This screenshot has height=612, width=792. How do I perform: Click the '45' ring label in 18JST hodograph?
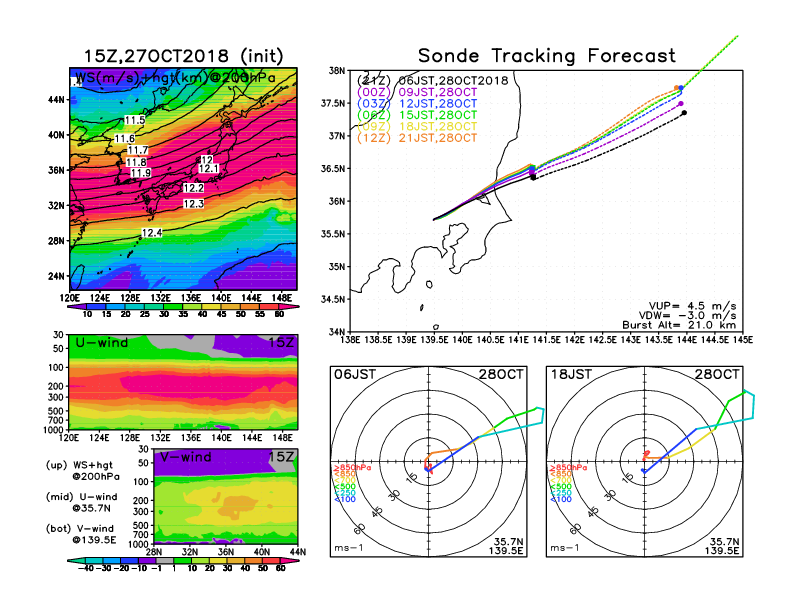click(592, 511)
